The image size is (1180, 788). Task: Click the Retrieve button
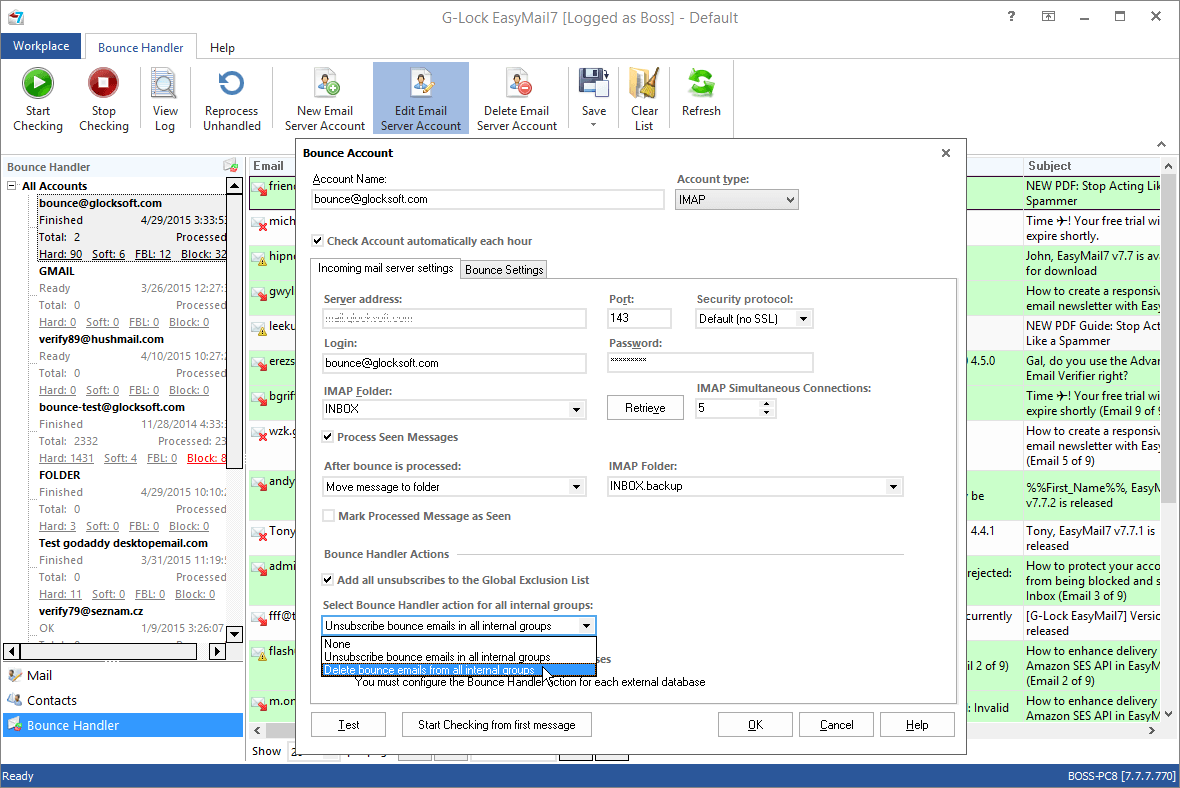[645, 408]
